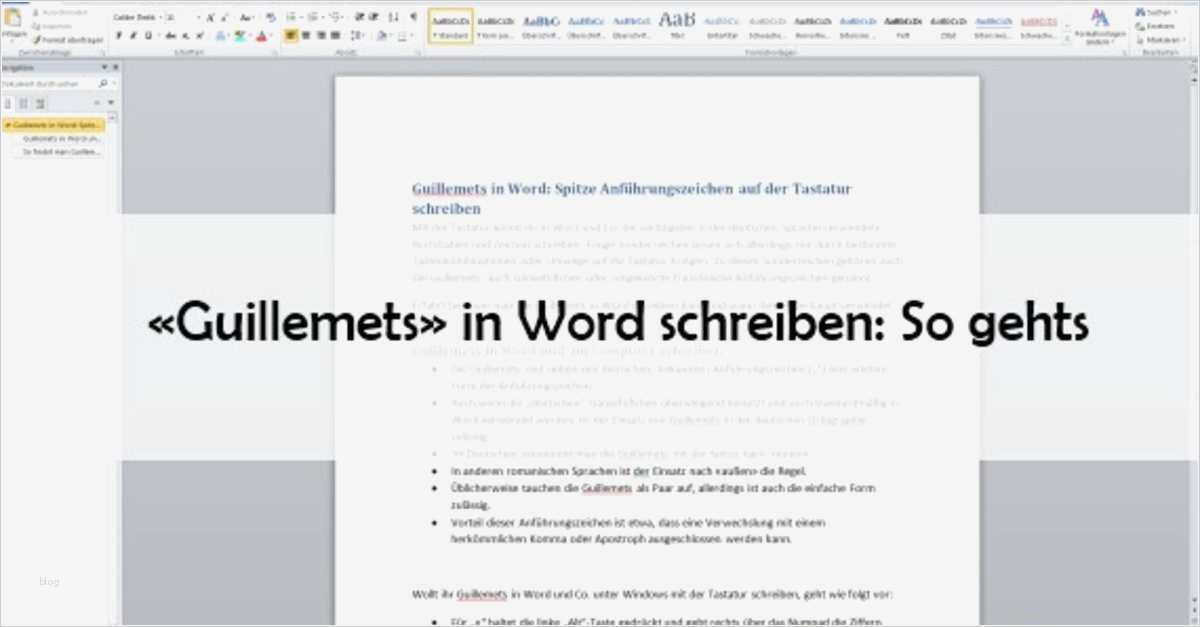The image size is (1200, 627).
Task: Click Format übertragen paintbrush button
Action: (66, 39)
